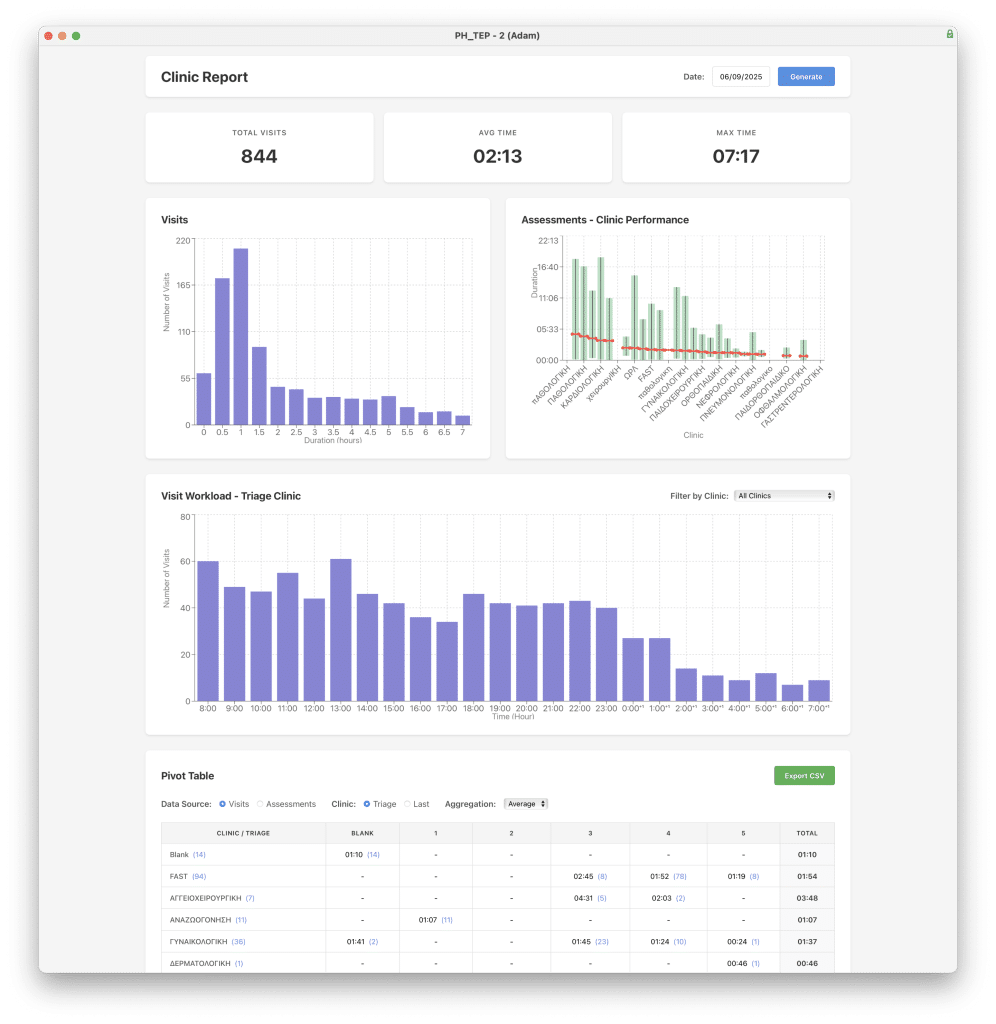Open the (7) count beside ΑΓΓΕΙΟΧΕΙΡΟΥΡΓΙΚΗ
The height and width of the screenshot is (1024, 996).
tap(250, 898)
